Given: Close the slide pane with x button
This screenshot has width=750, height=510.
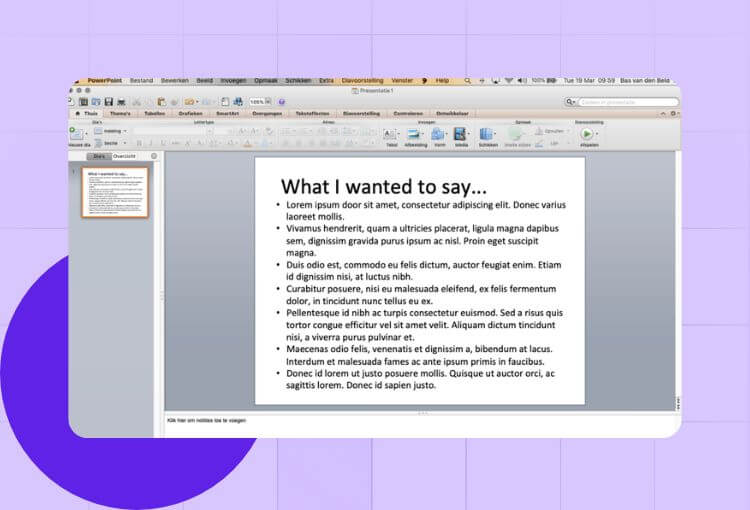Looking at the screenshot, I should point(154,156).
